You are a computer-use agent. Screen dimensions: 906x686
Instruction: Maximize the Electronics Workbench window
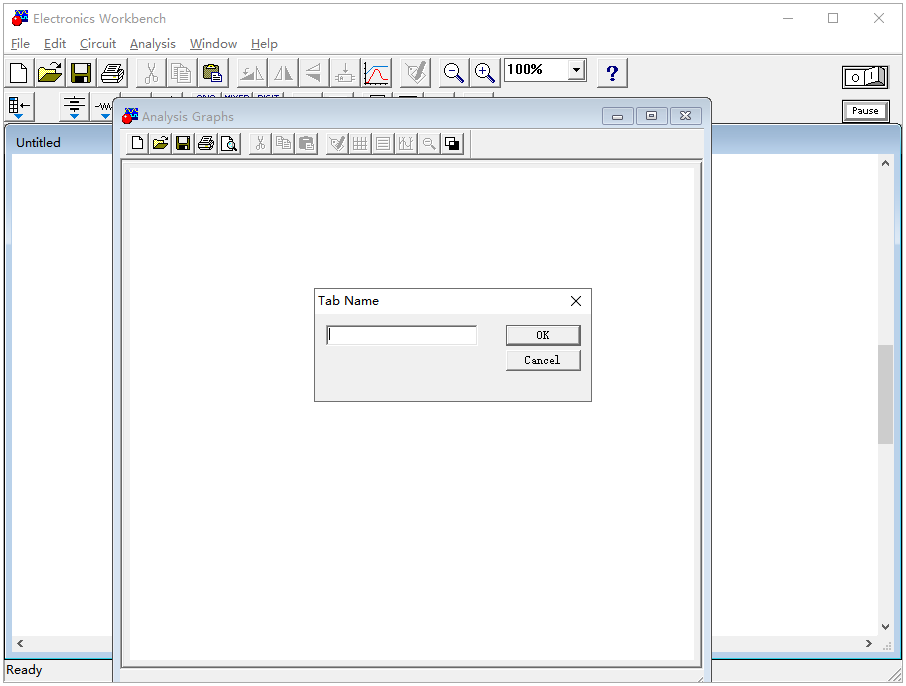pyautogui.click(x=833, y=18)
